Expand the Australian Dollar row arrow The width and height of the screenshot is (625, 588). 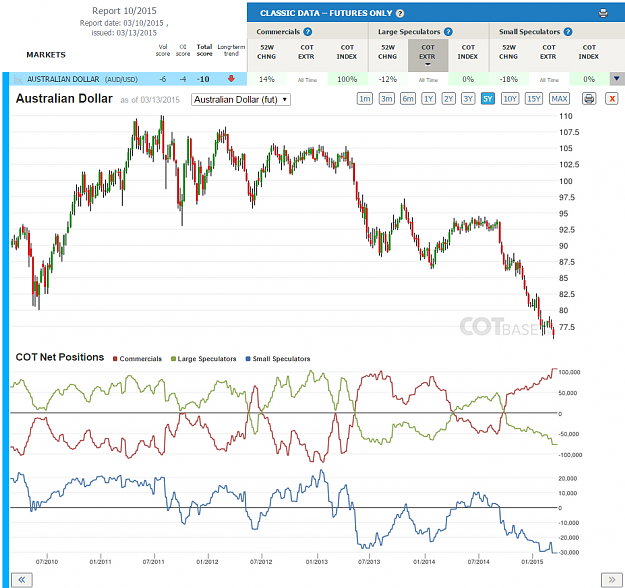pyautogui.click(x=617, y=79)
